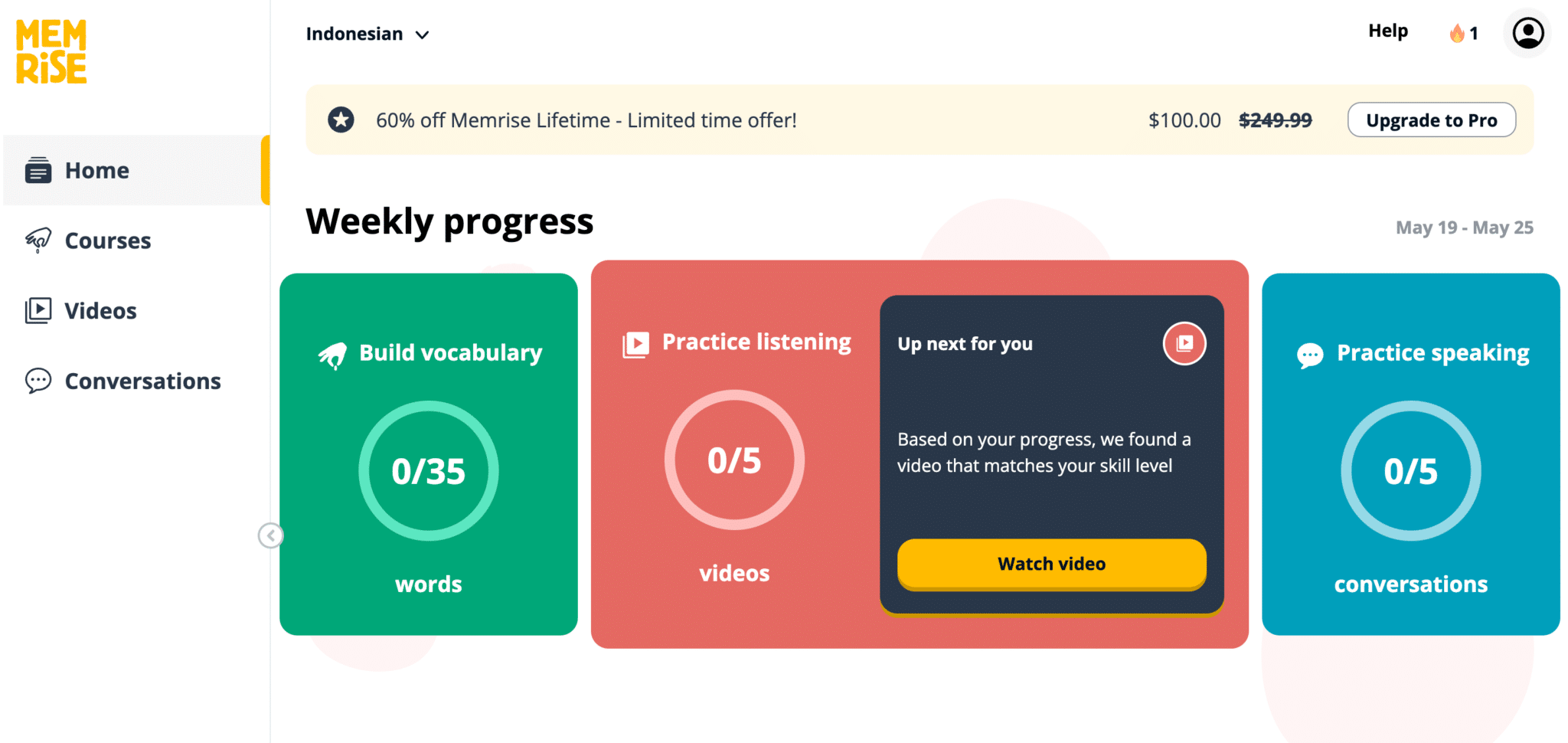Viewport: 1568px width, 743px height.
Task: Click the chevron next to Indonesian
Action: [x=422, y=34]
